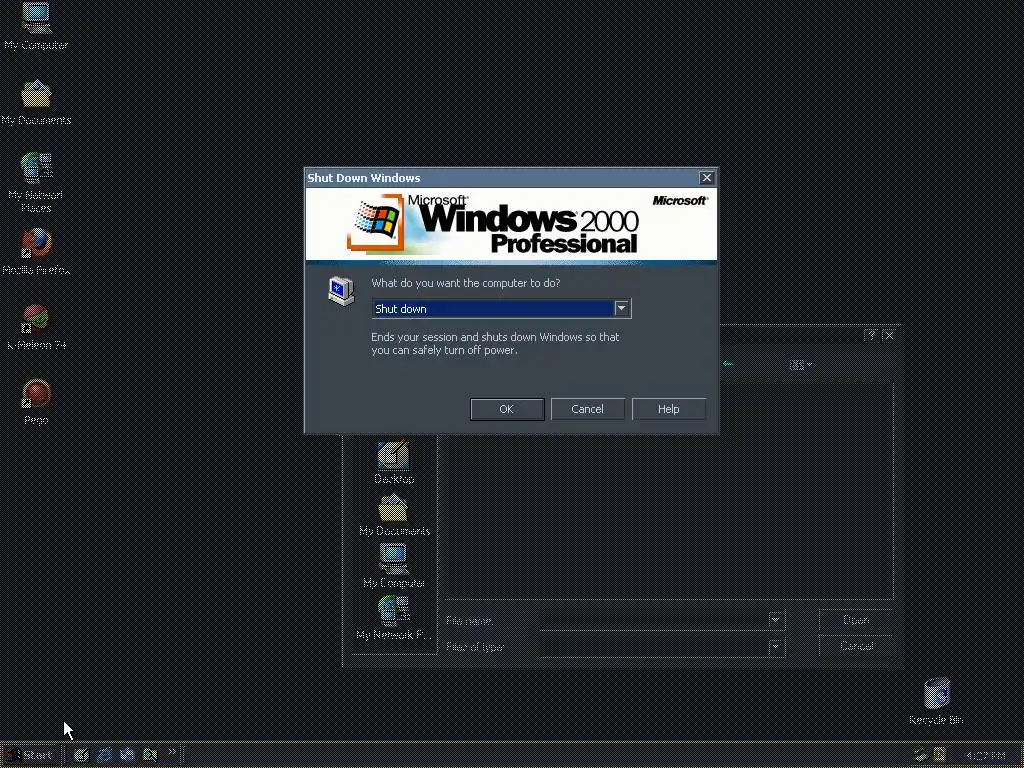Confirm shutdown with OK button
1024x768 pixels.
507,409
